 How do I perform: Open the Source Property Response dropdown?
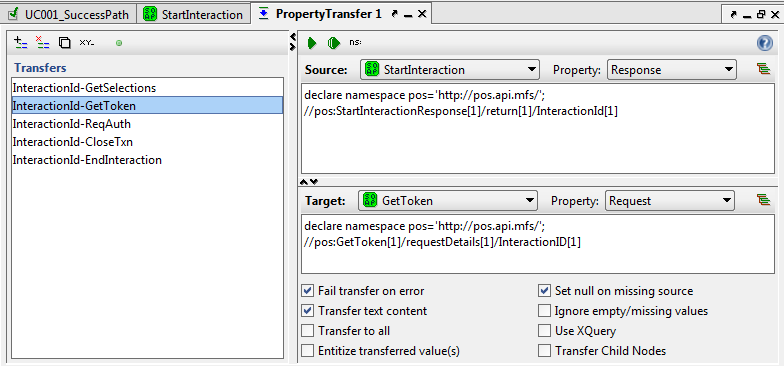(x=672, y=70)
